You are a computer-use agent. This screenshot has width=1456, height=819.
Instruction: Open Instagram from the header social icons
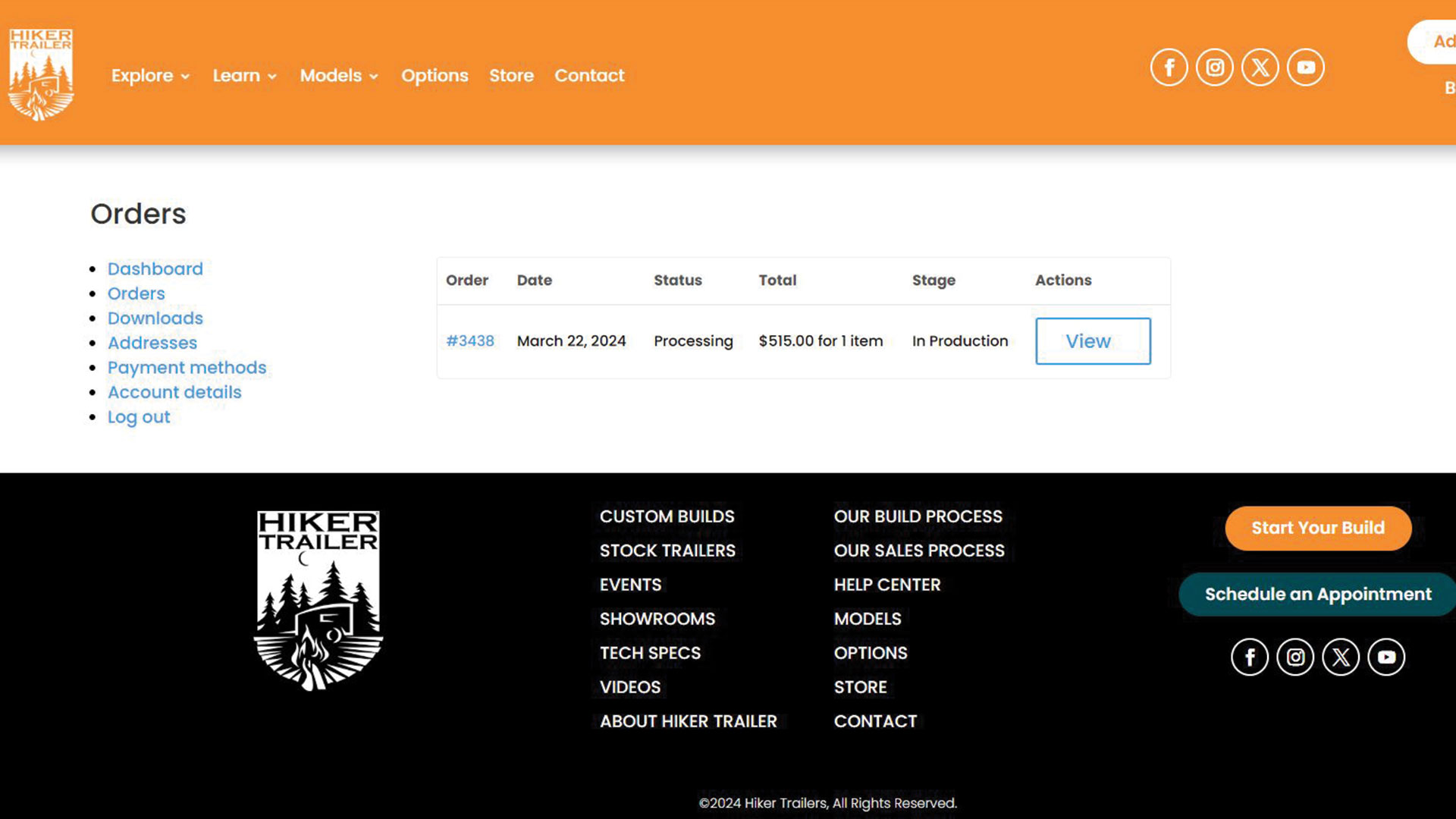coord(1215,67)
